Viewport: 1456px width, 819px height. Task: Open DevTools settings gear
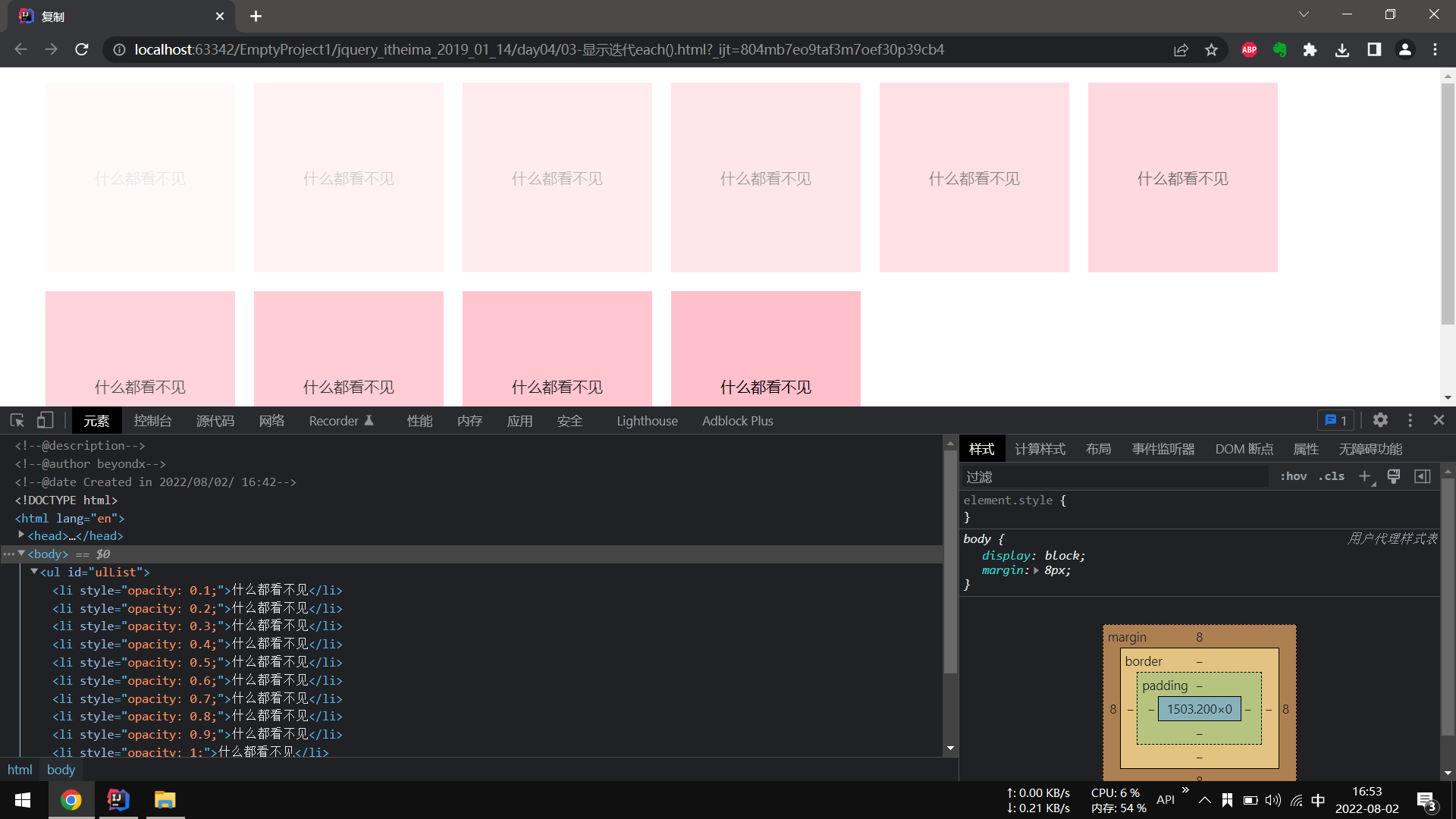1380,420
